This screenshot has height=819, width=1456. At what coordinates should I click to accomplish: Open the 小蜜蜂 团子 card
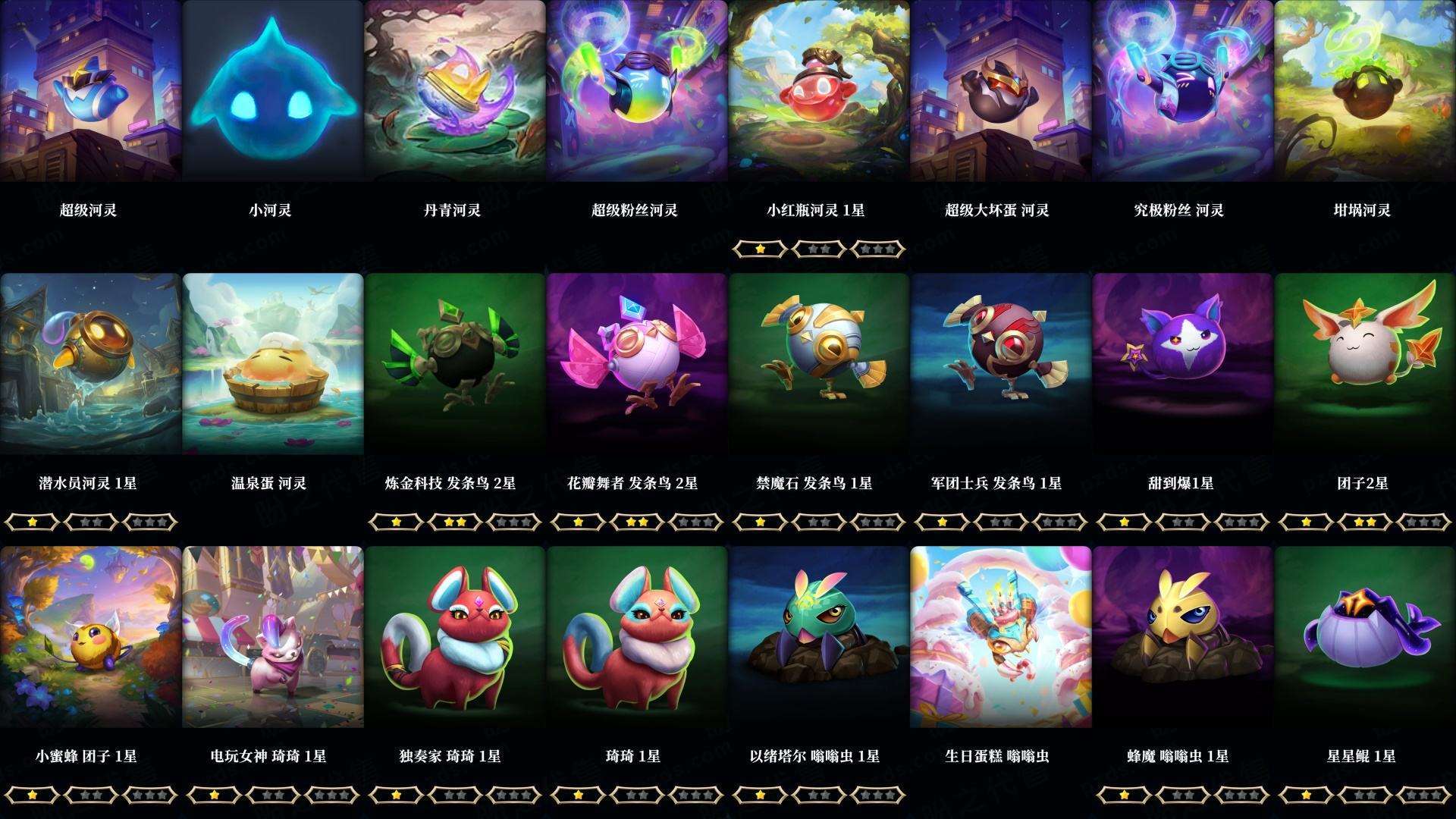pyautogui.click(x=90, y=637)
